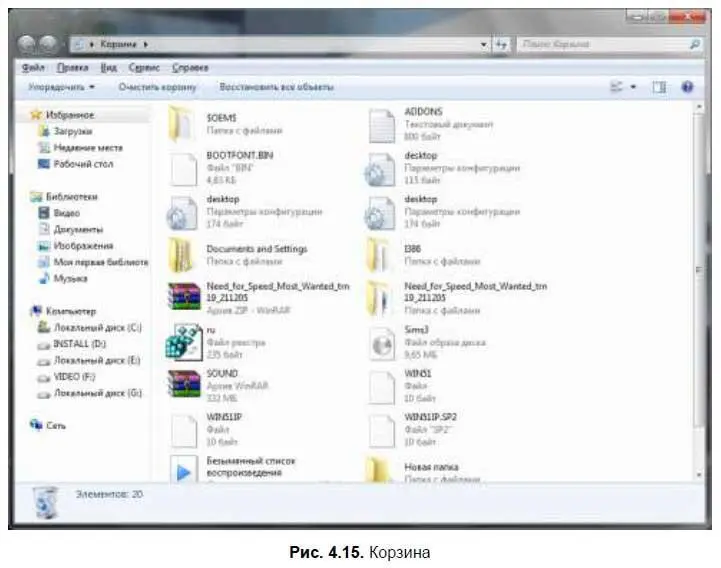Toggle the preview pane icon
This screenshot has height=568, width=721.
pyautogui.click(x=659, y=88)
